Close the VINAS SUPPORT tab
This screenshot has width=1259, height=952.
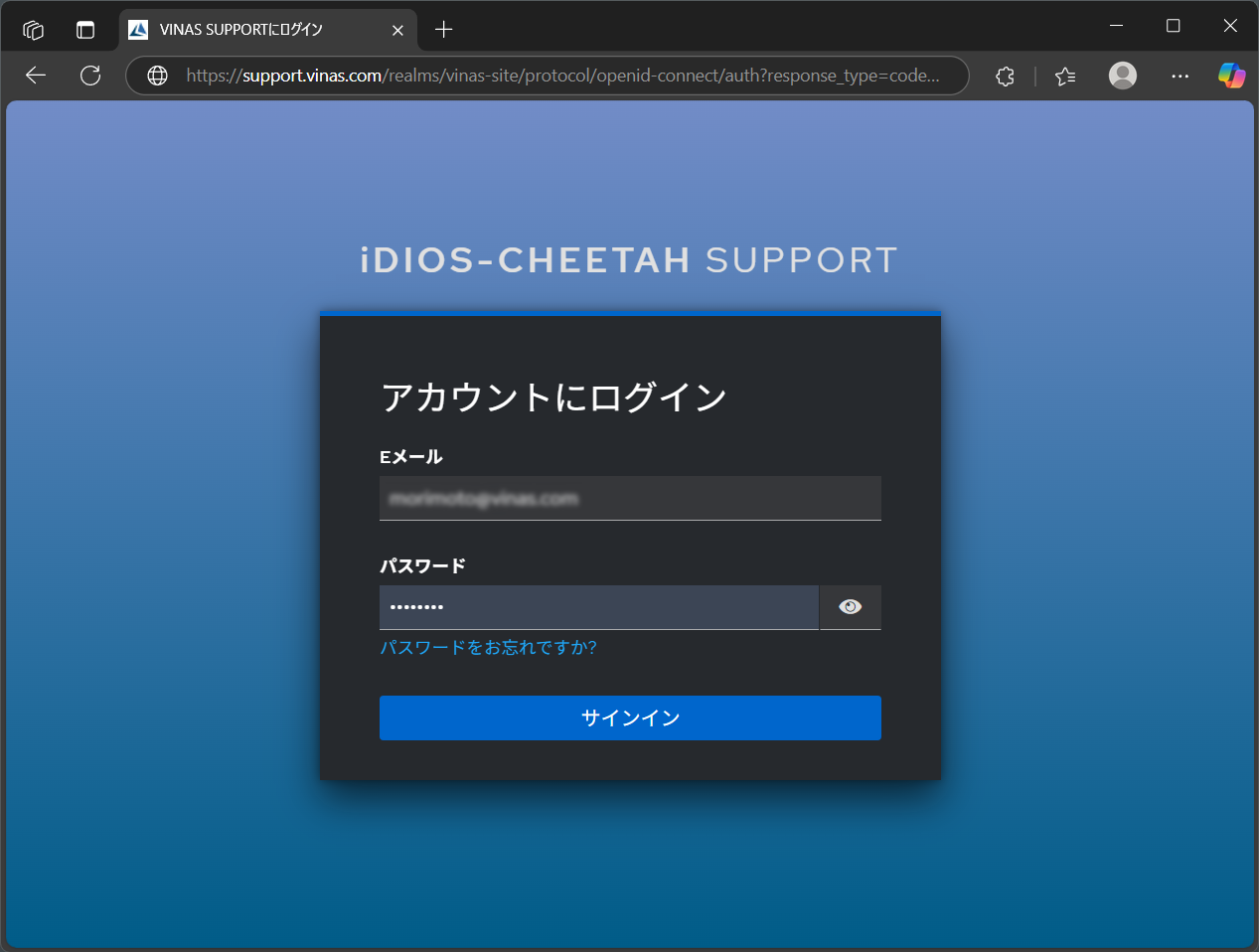pos(397,30)
